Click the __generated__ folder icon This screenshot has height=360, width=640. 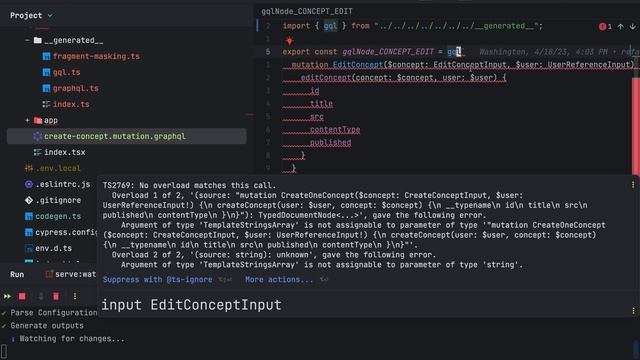(x=38, y=40)
